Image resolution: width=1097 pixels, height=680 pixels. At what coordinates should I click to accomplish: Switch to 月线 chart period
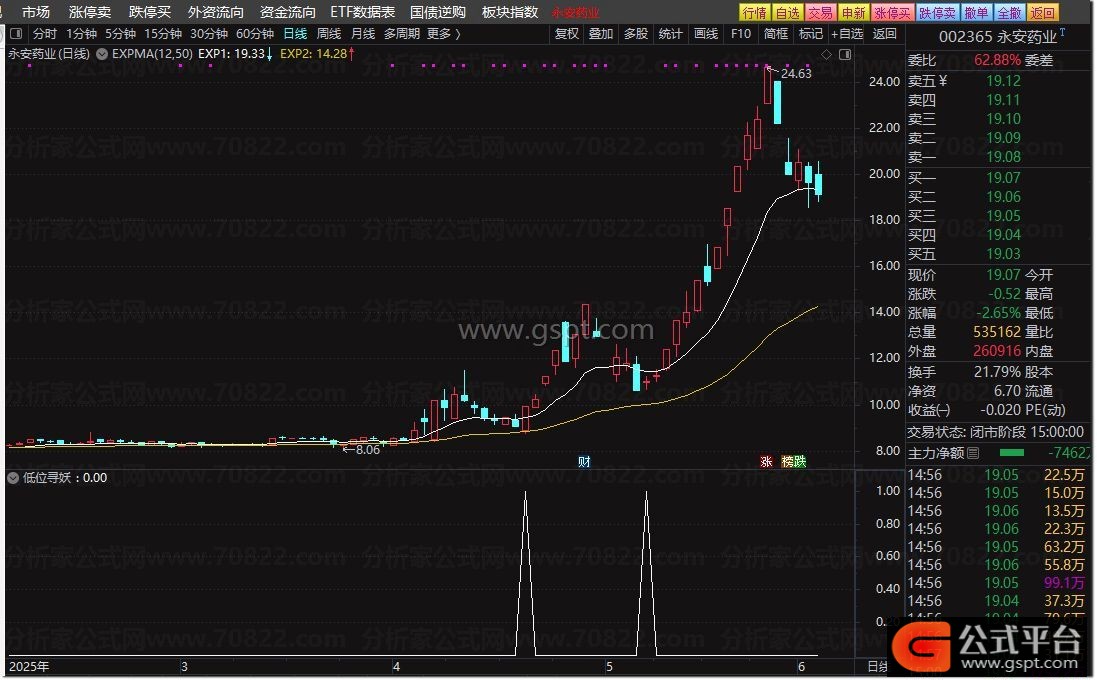pyautogui.click(x=362, y=34)
